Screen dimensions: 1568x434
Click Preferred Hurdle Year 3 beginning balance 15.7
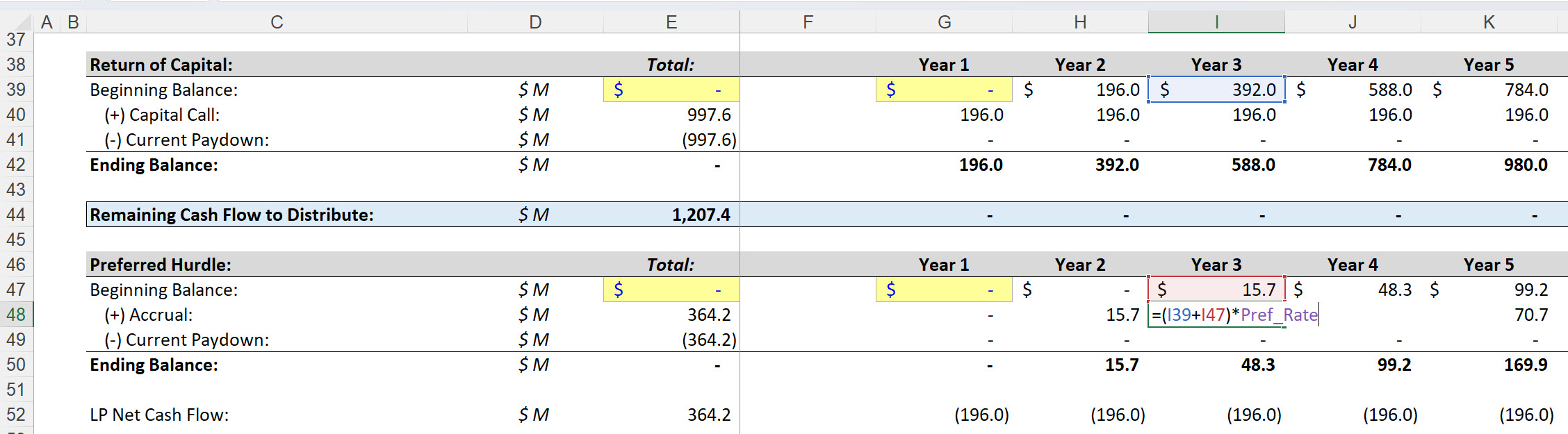pyautogui.click(x=1216, y=290)
